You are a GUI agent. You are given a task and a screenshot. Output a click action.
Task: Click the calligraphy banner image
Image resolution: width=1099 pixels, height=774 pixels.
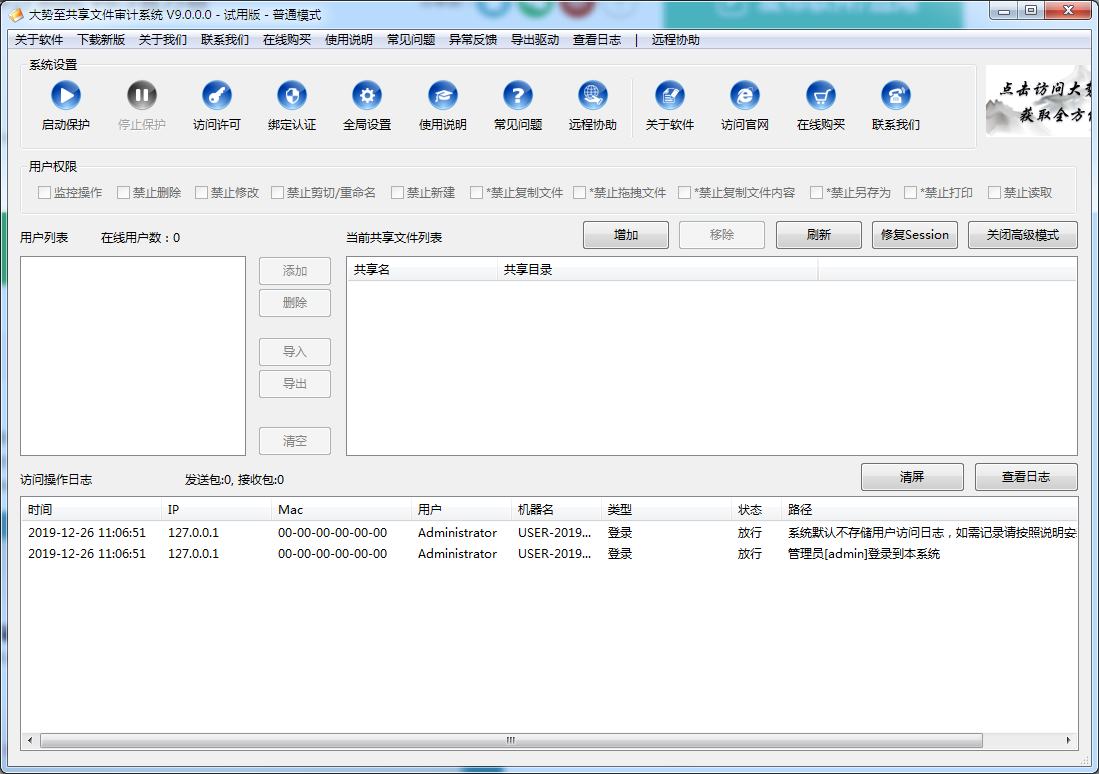point(1039,101)
